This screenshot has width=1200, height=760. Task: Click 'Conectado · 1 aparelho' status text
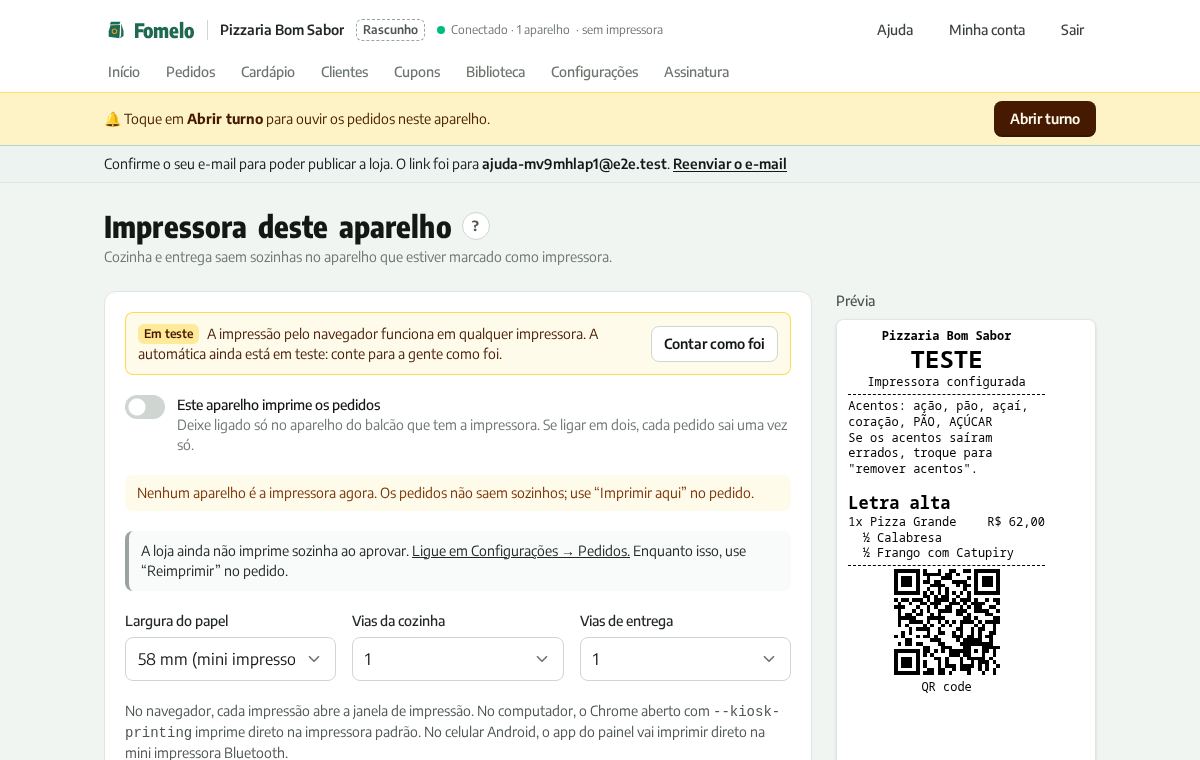tap(510, 30)
